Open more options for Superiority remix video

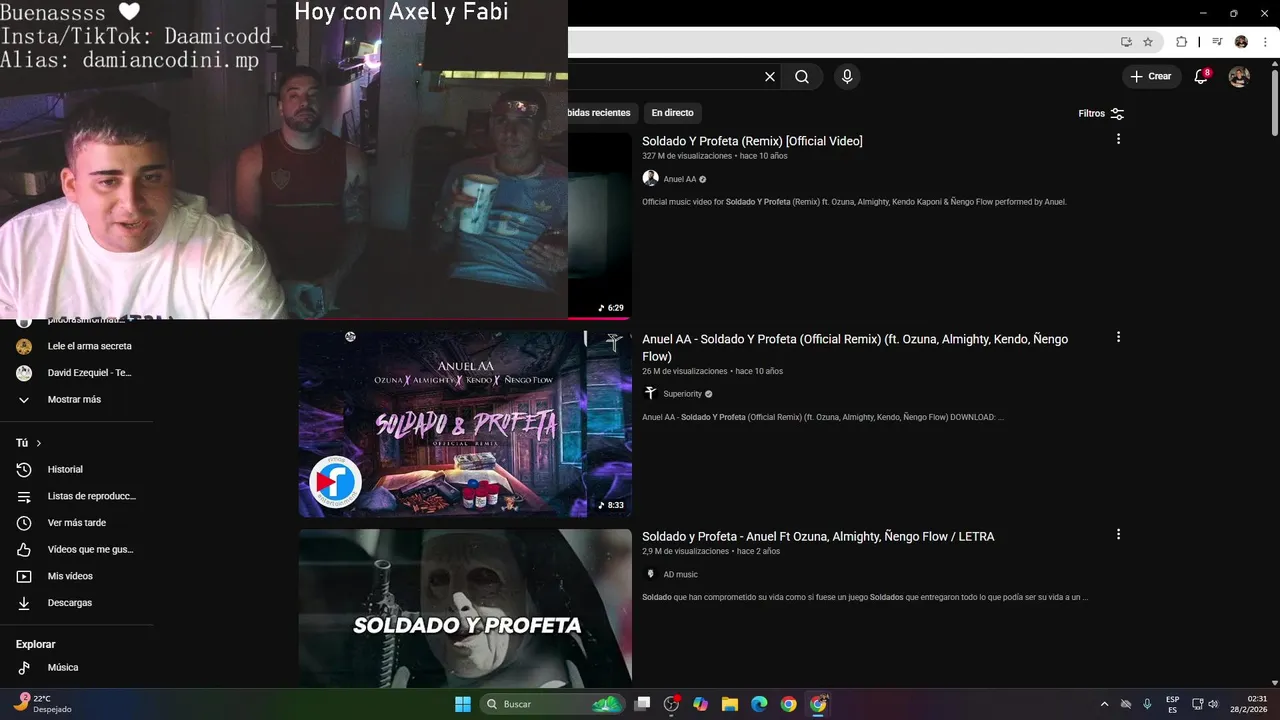point(1118,337)
